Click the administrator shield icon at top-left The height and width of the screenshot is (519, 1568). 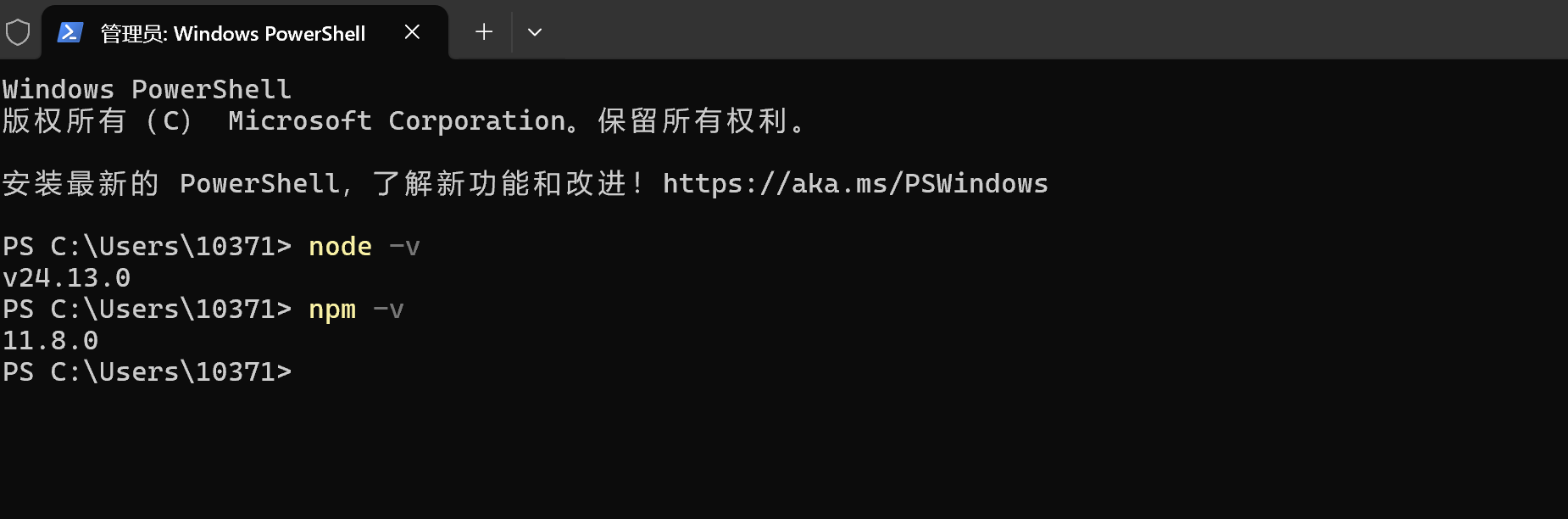(x=18, y=31)
